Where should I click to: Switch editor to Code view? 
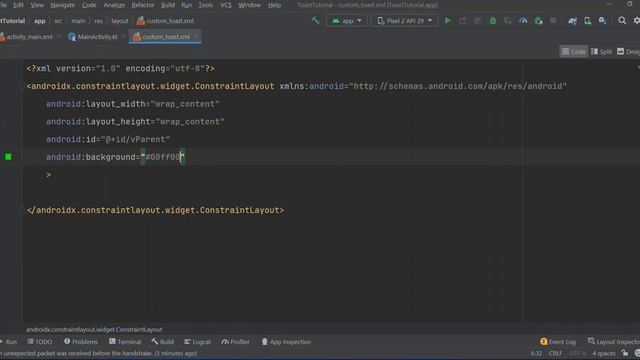click(x=573, y=51)
